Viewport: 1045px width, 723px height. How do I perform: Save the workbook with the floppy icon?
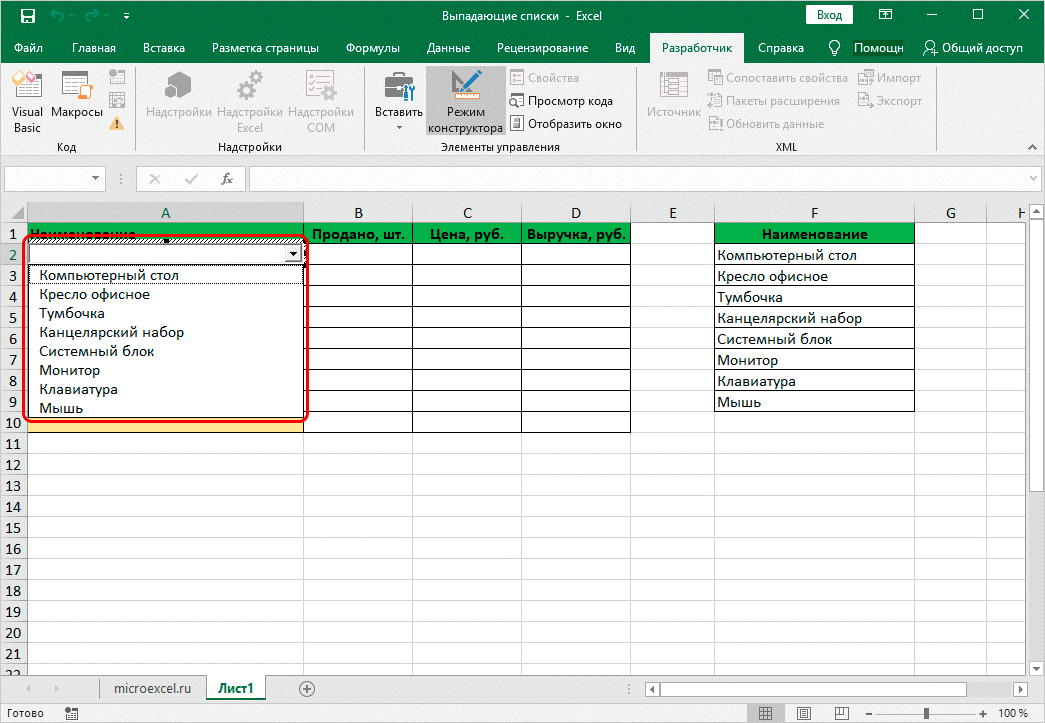28,16
